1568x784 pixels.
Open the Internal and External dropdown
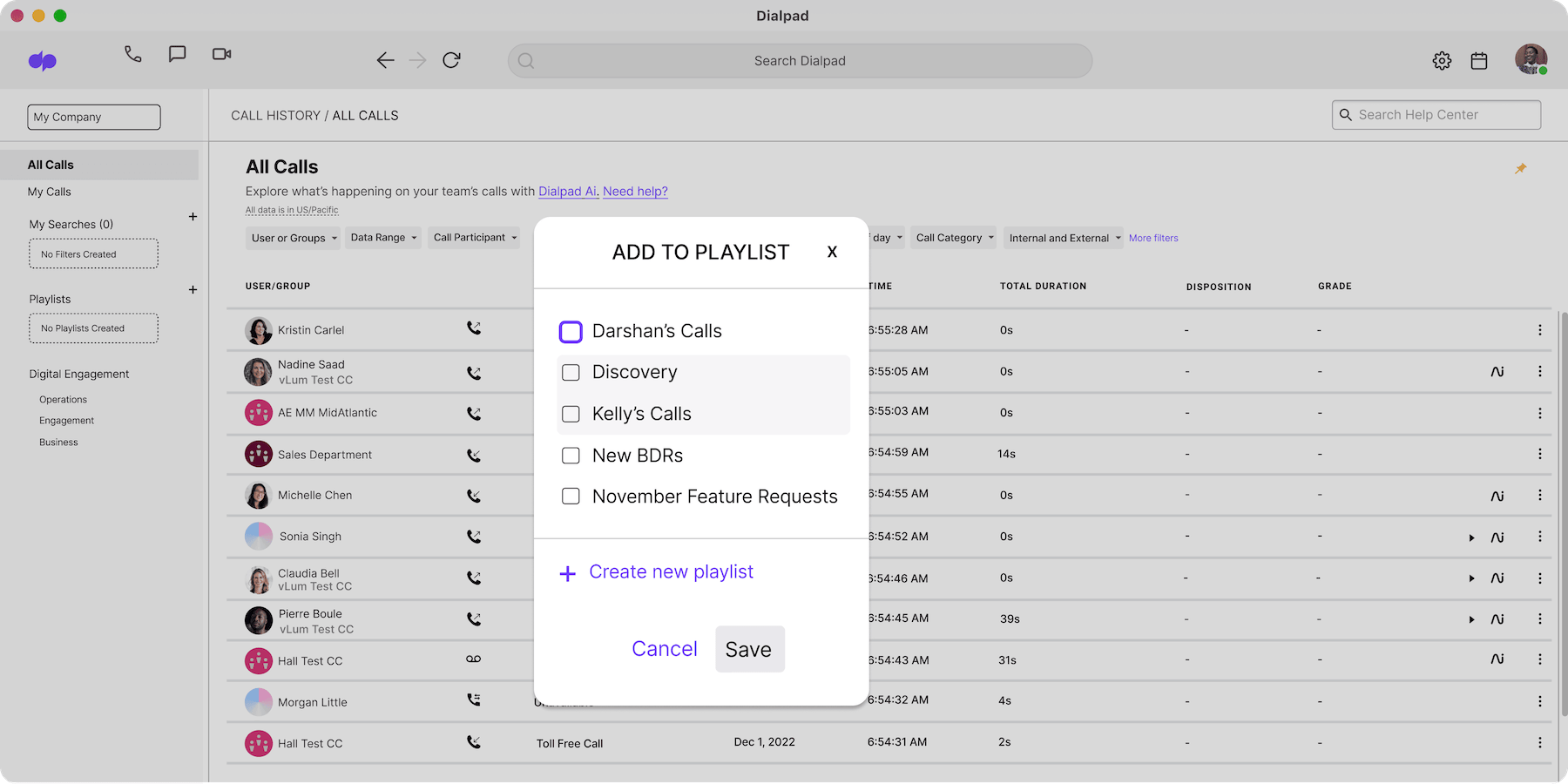click(x=1063, y=237)
